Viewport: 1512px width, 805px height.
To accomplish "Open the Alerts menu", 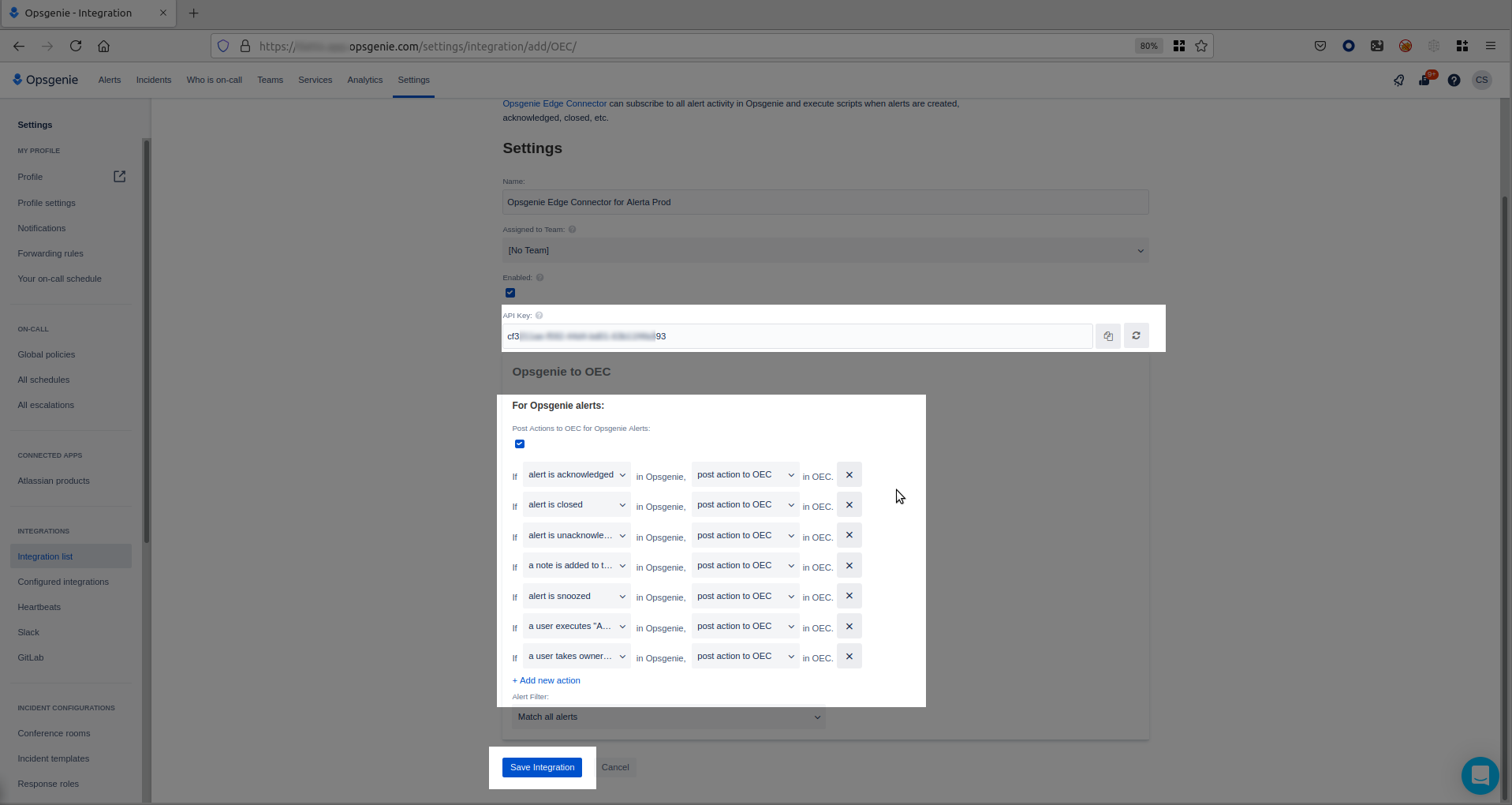I will pos(110,80).
